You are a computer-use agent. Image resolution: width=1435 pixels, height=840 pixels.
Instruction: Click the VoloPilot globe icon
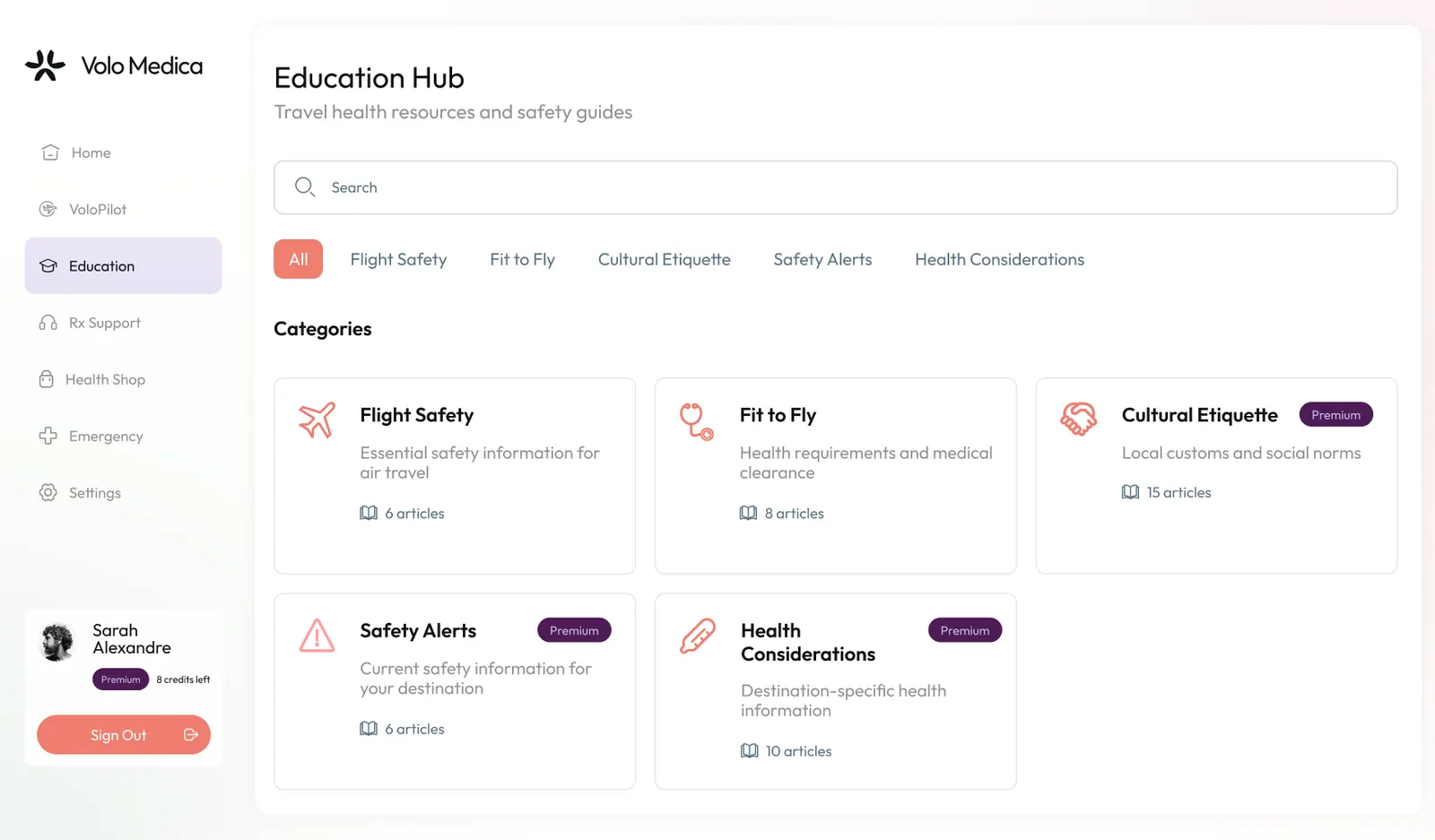pyautogui.click(x=48, y=209)
